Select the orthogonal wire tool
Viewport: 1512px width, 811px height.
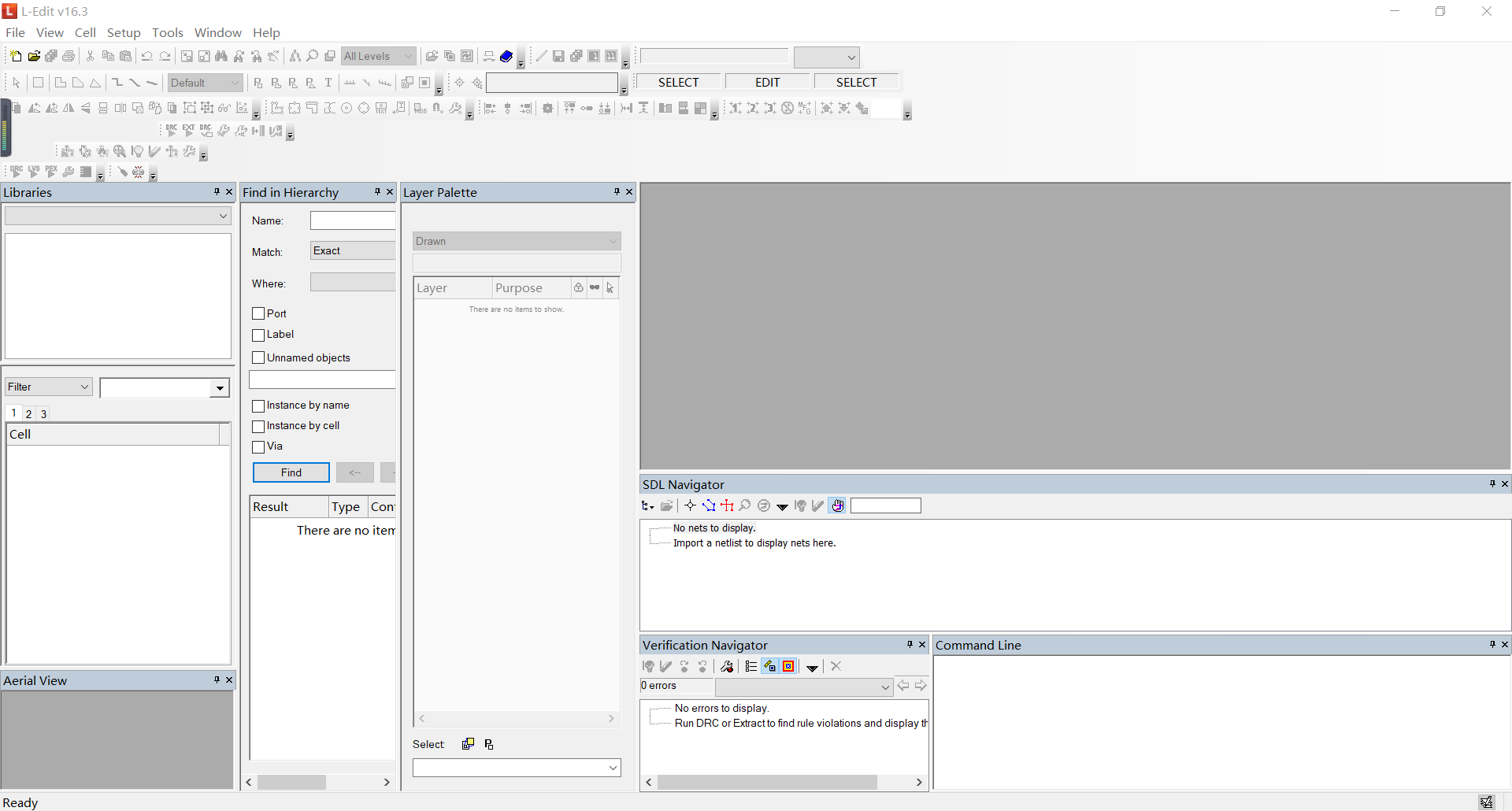(117, 83)
